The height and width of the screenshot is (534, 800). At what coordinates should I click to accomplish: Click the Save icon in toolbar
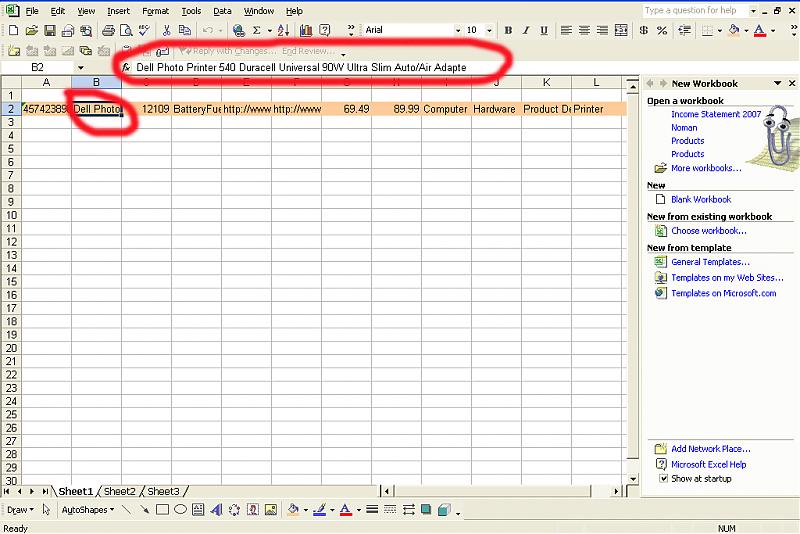[x=50, y=31]
